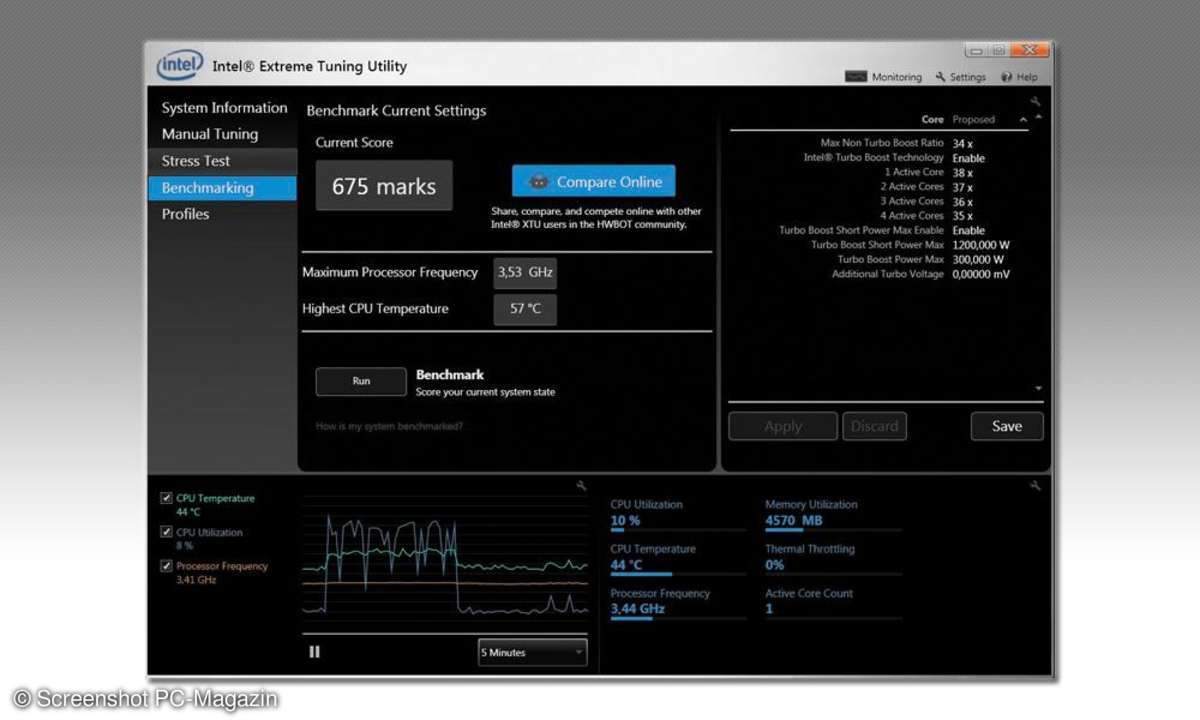Screen dimensions: 1200x720
Task: Open the Monitoring view from the top bar
Action: (883, 77)
